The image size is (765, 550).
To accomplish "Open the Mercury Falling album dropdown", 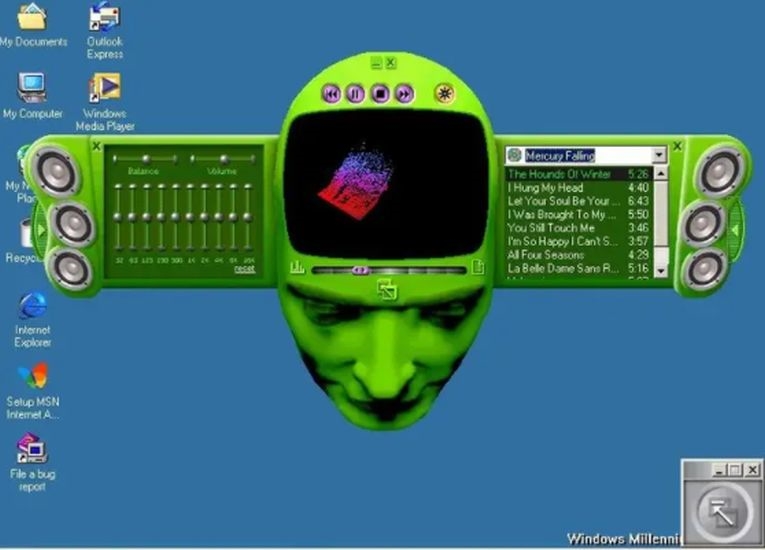I will pyautogui.click(x=659, y=155).
